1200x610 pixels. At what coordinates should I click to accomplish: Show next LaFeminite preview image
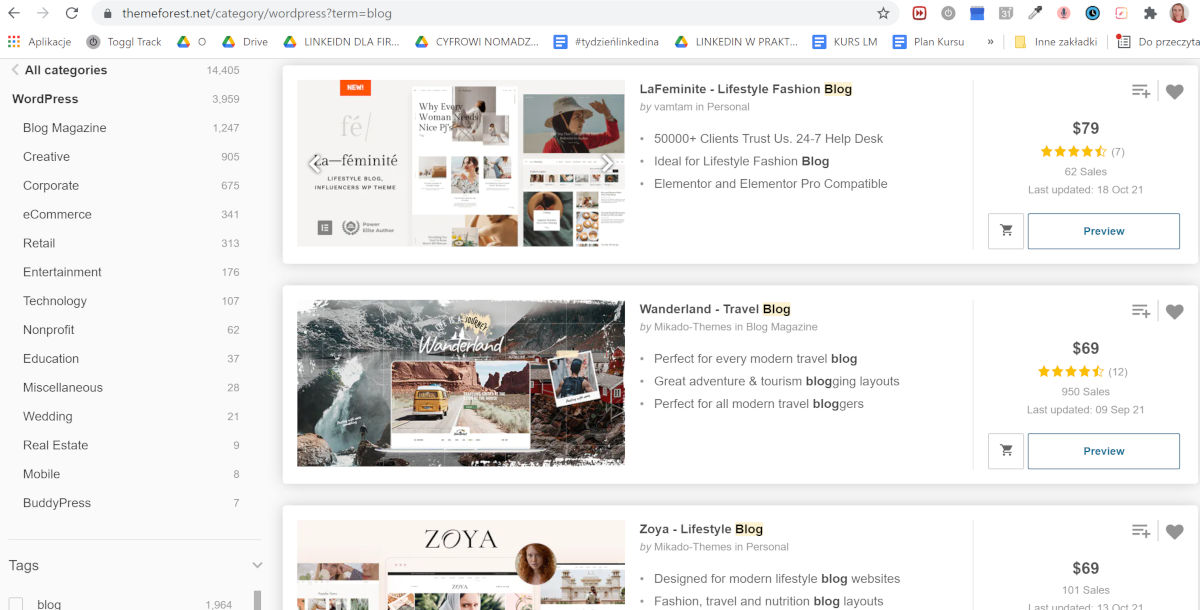pos(607,163)
